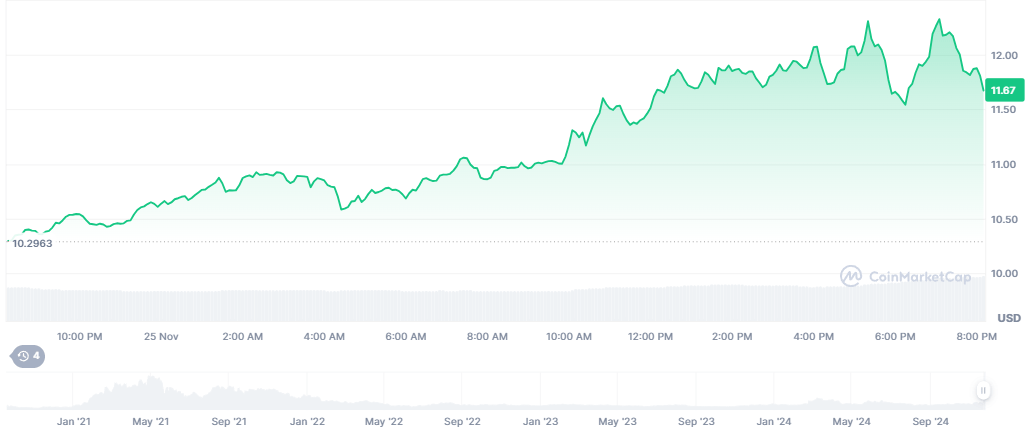Click the 10:00 PM time label
Viewport: 1031px width, 443px height.
coord(80,337)
